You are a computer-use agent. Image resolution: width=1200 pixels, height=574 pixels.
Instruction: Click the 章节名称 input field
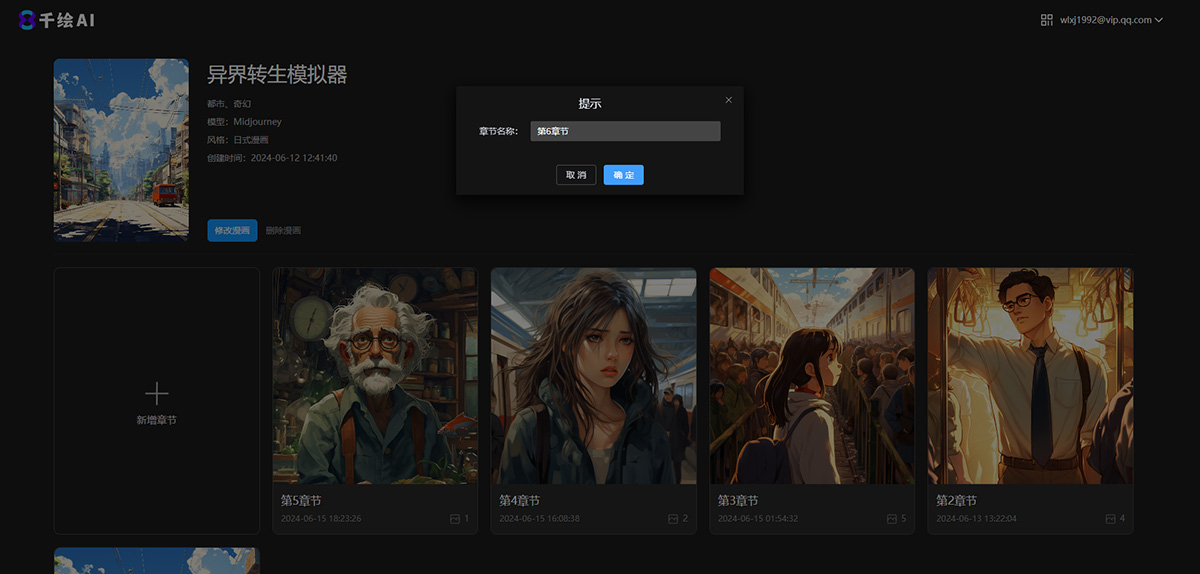coord(625,131)
